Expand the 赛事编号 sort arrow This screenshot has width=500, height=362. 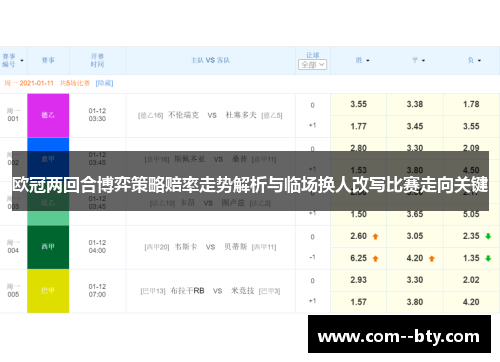pos(22,61)
